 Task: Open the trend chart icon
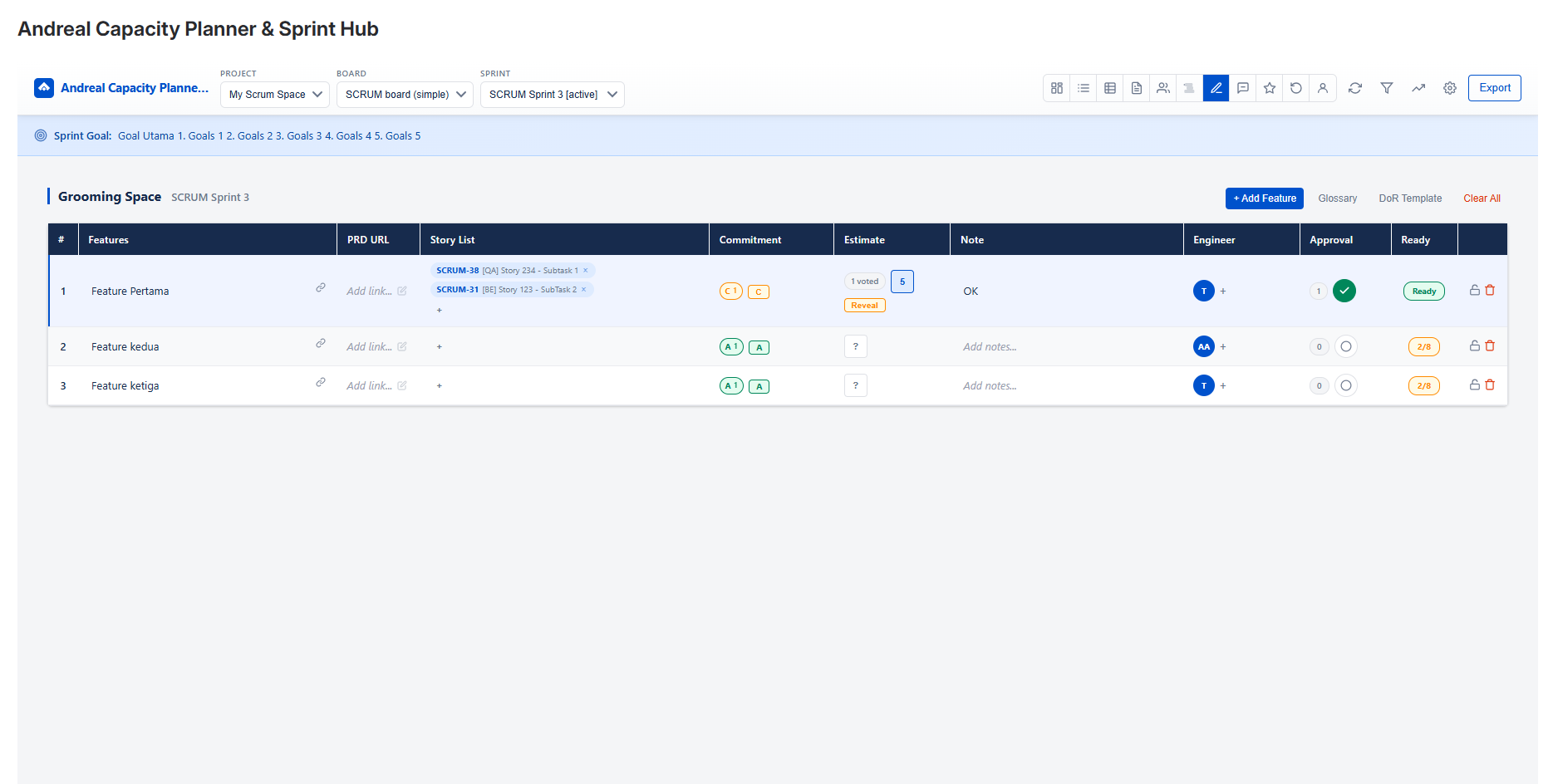click(x=1418, y=87)
